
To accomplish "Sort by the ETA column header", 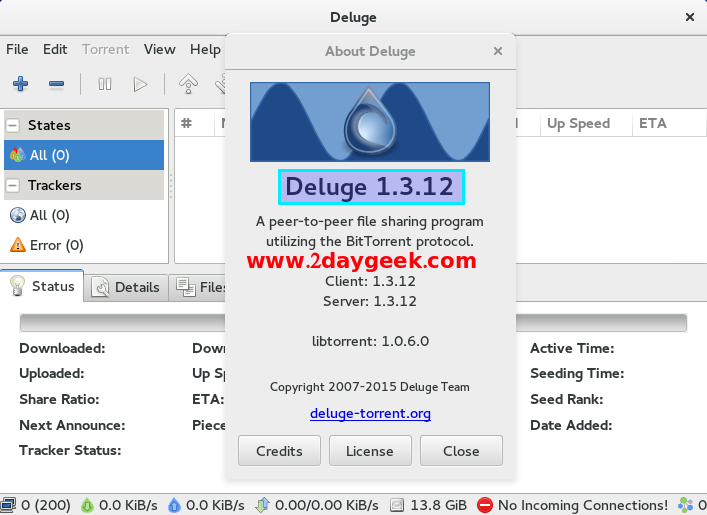I will click(x=669, y=123).
